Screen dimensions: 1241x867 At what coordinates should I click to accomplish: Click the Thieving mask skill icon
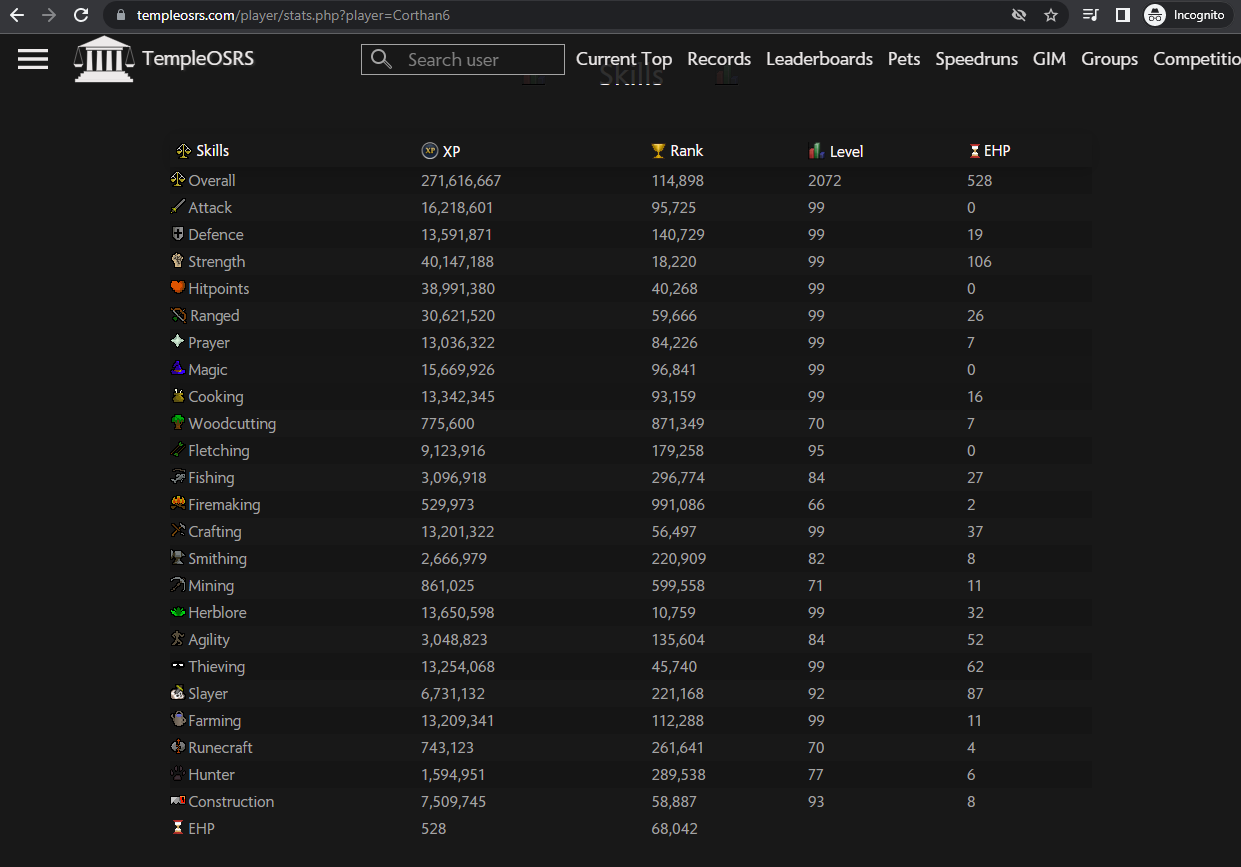coord(178,666)
